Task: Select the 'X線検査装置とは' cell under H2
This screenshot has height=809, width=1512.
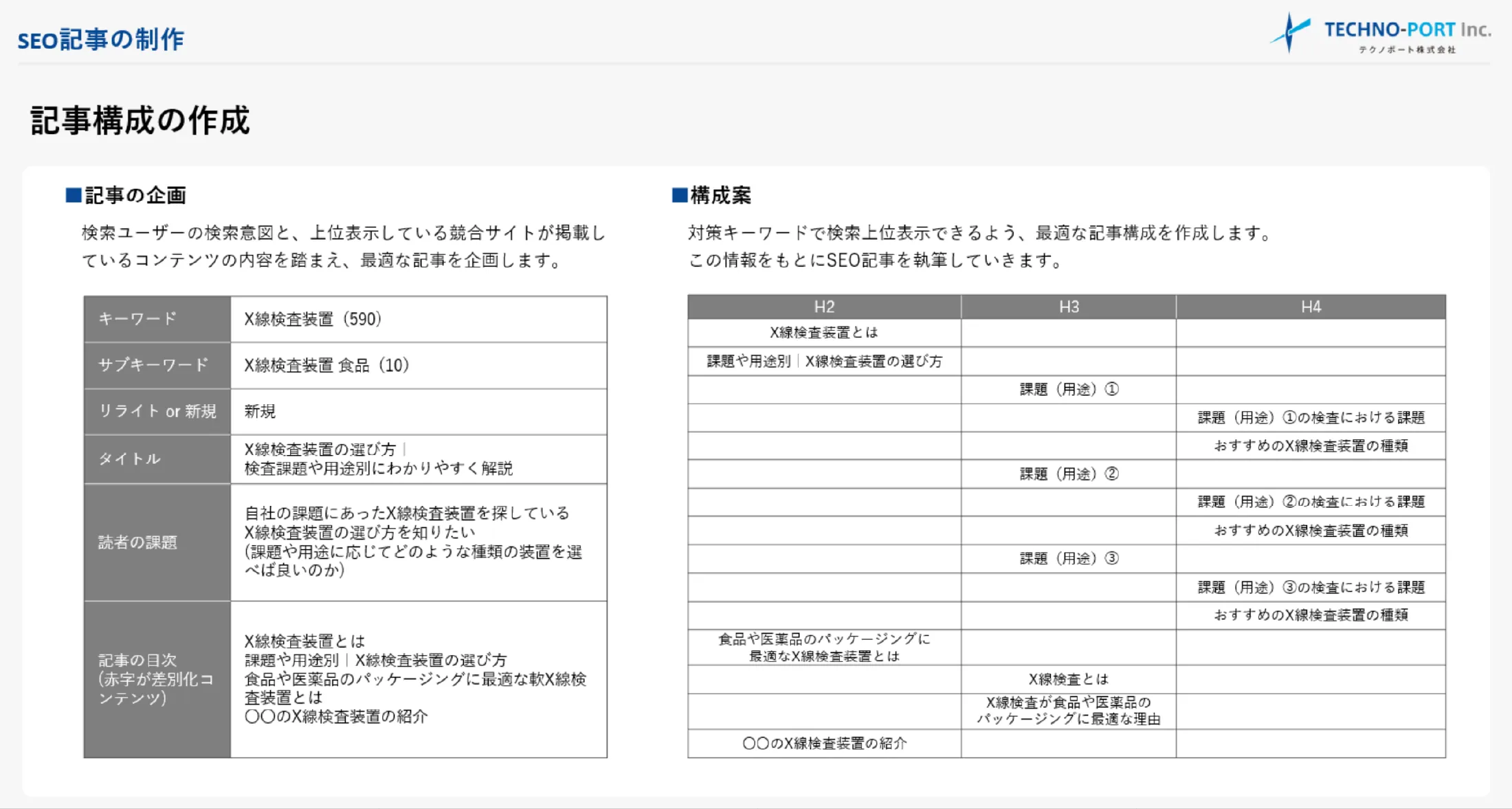Action: click(x=824, y=333)
